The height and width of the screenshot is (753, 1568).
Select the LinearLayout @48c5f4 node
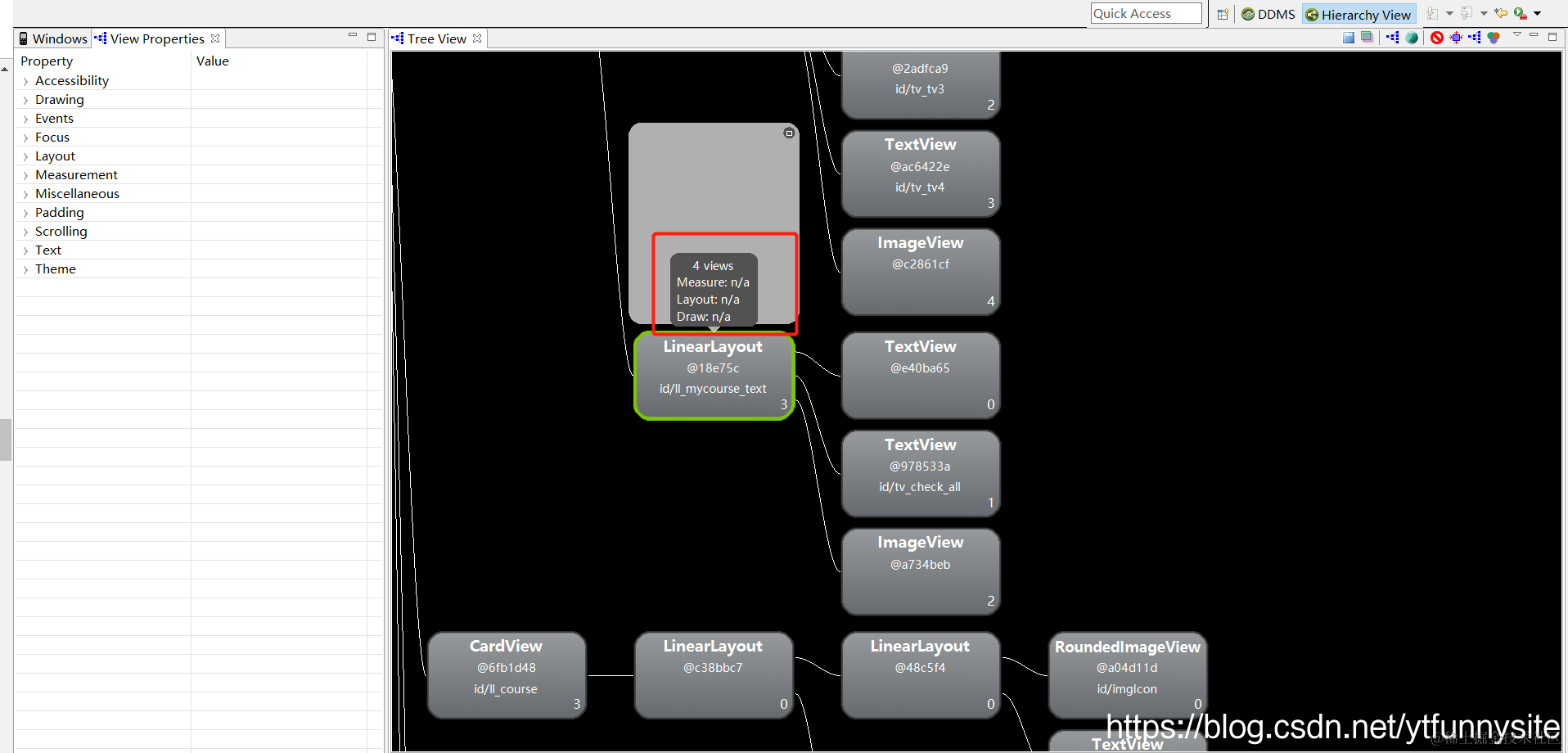[x=921, y=675]
